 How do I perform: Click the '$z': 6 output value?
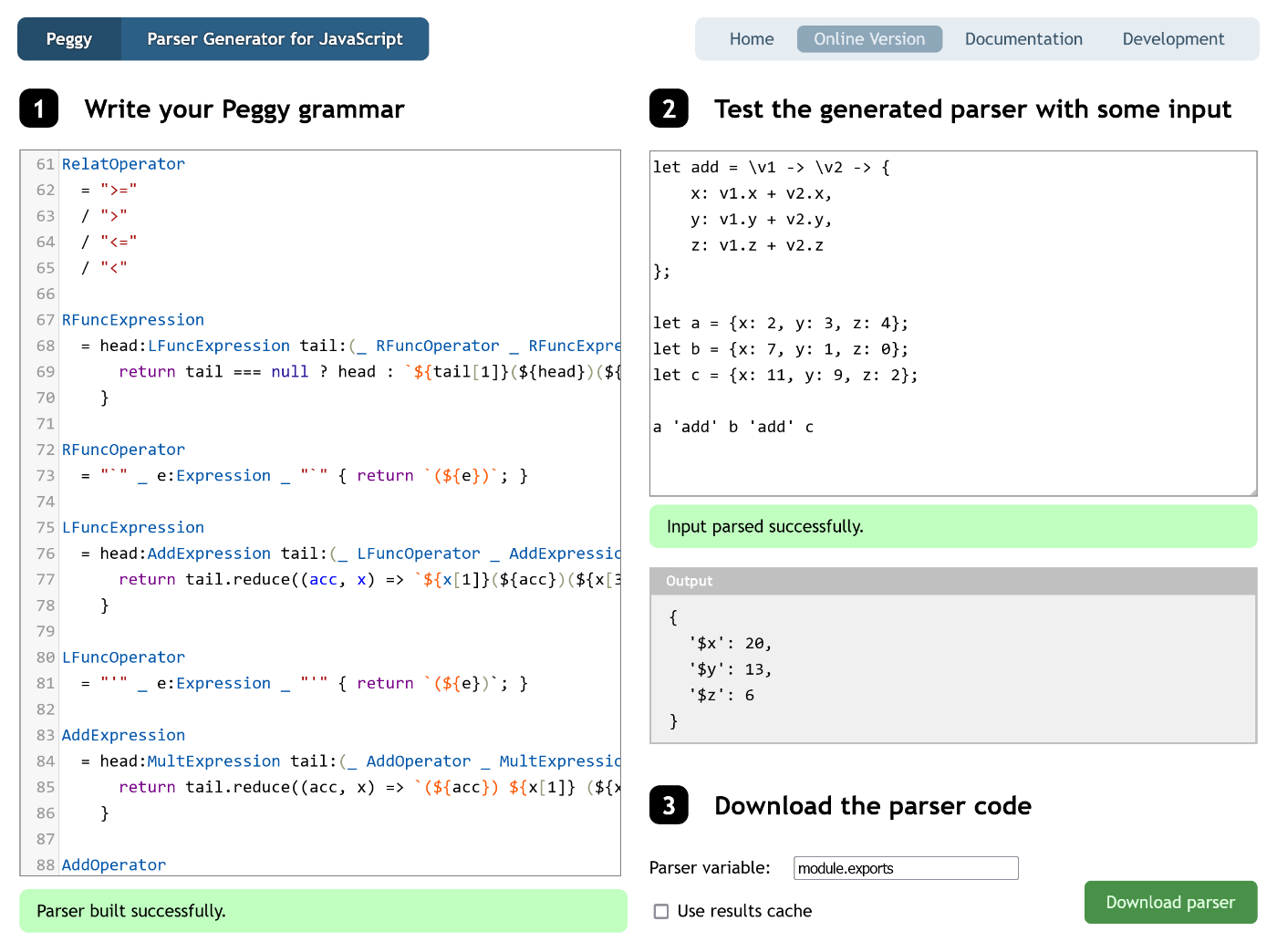(722, 695)
